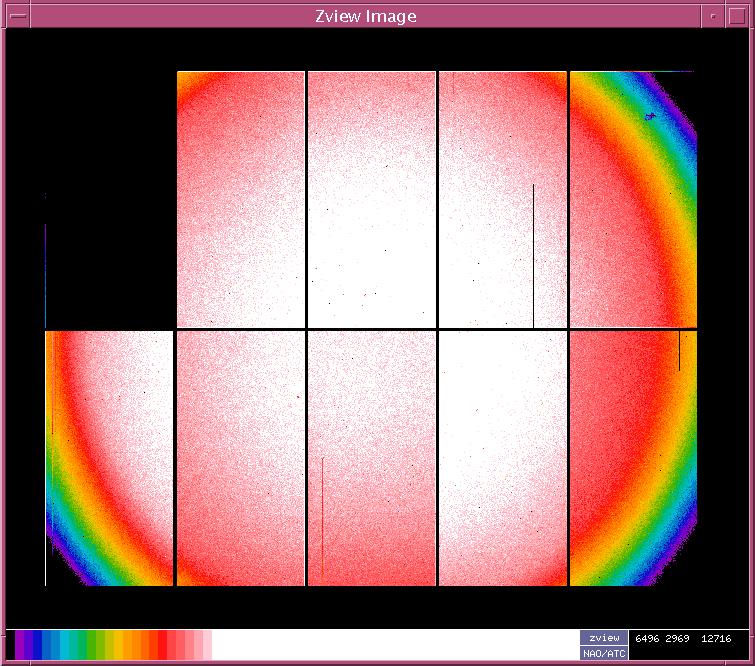Viewport: 755px width, 666px height.
Task: Choose the yellow band in the color bar
Action: [x=120, y=645]
